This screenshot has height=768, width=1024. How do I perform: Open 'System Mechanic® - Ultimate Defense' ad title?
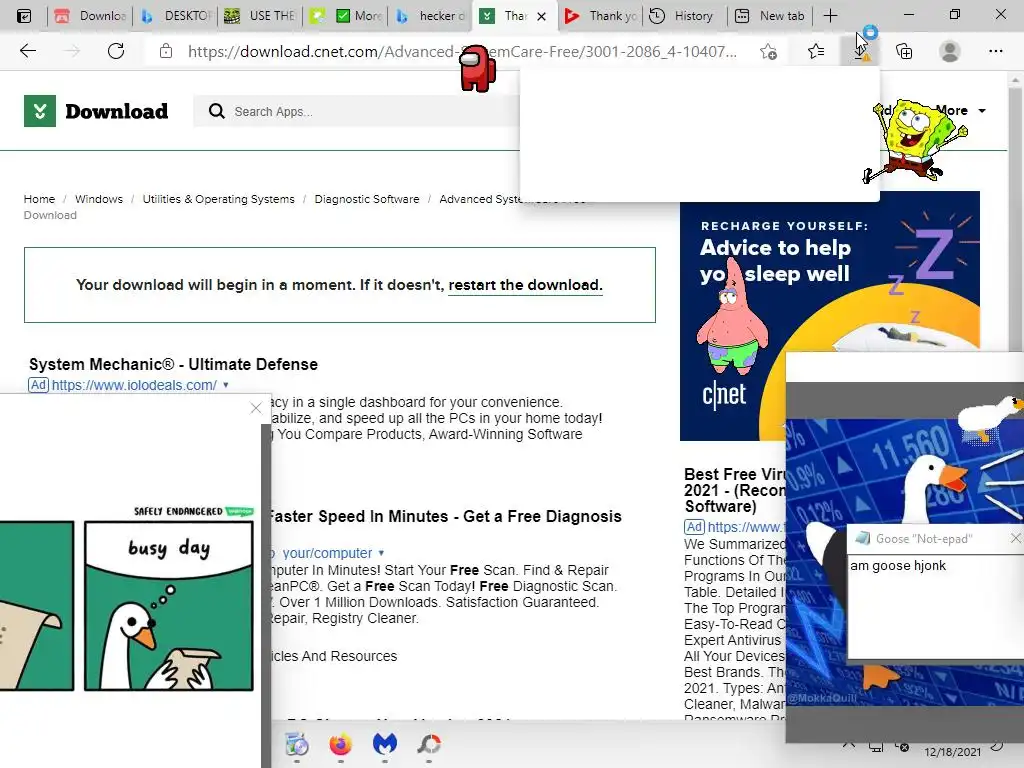(x=173, y=364)
